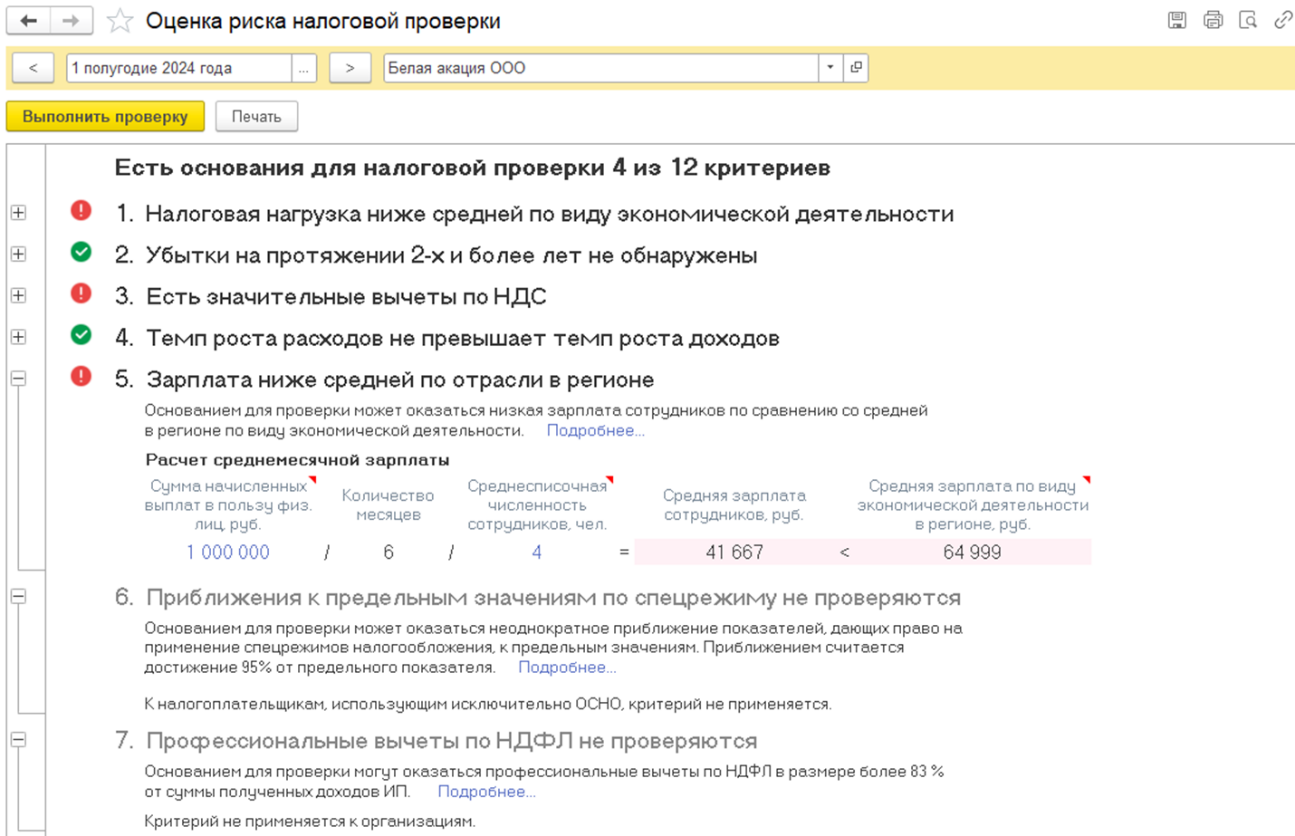Copy link using the chain icon
The image size is (1295, 836).
[x=1282, y=20]
